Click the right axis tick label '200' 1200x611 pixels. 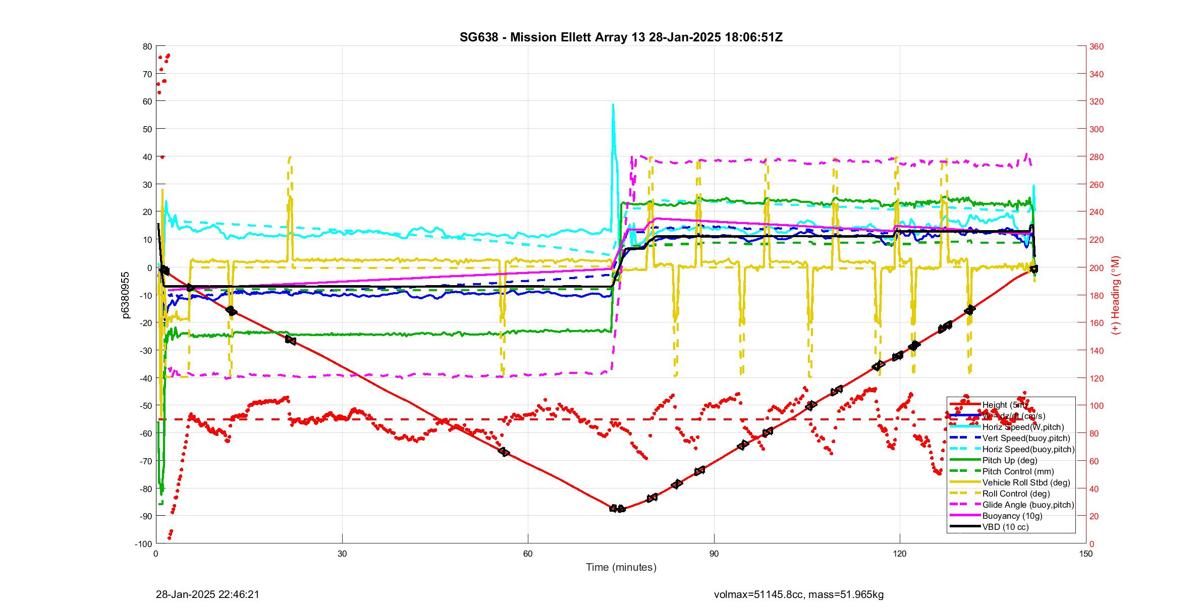tap(1097, 267)
